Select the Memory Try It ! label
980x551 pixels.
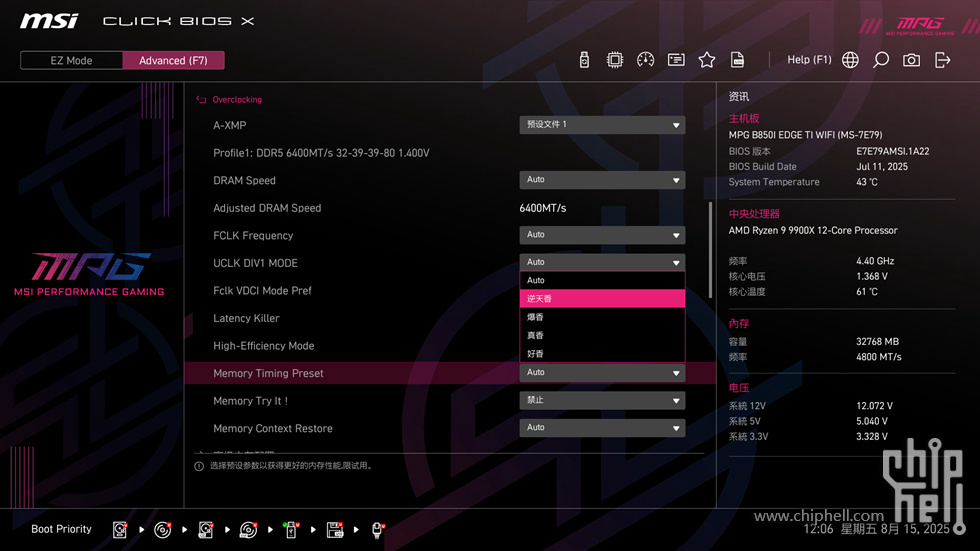point(250,401)
